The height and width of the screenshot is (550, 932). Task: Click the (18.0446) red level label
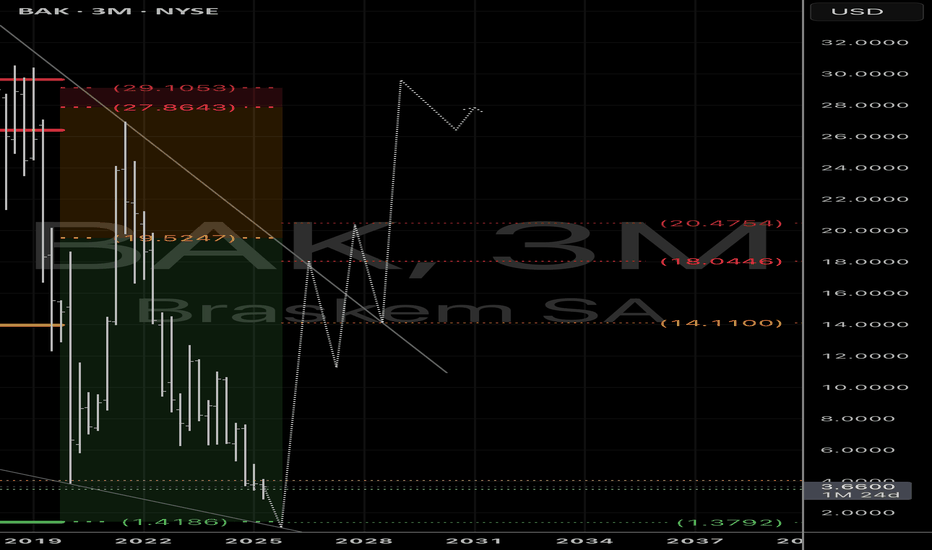(721, 262)
